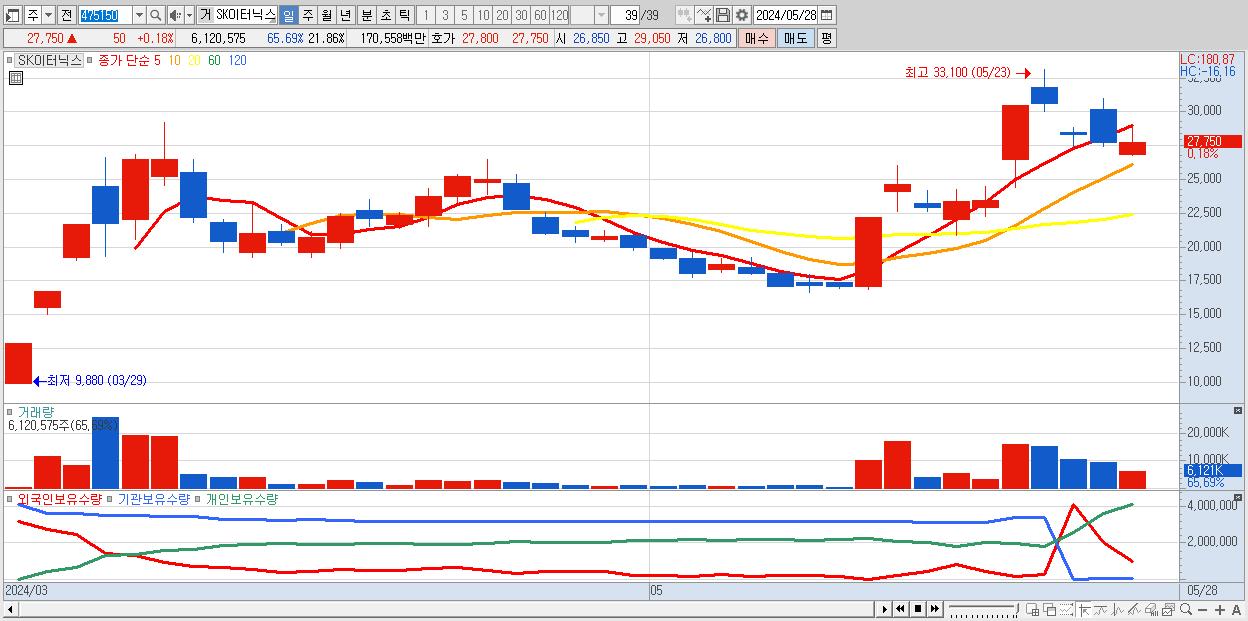Image resolution: width=1248 pixels, height=621 pixels.
Task: Toggle the box before the 기관보유수량 legend
Action: click(x=111, y=498)
